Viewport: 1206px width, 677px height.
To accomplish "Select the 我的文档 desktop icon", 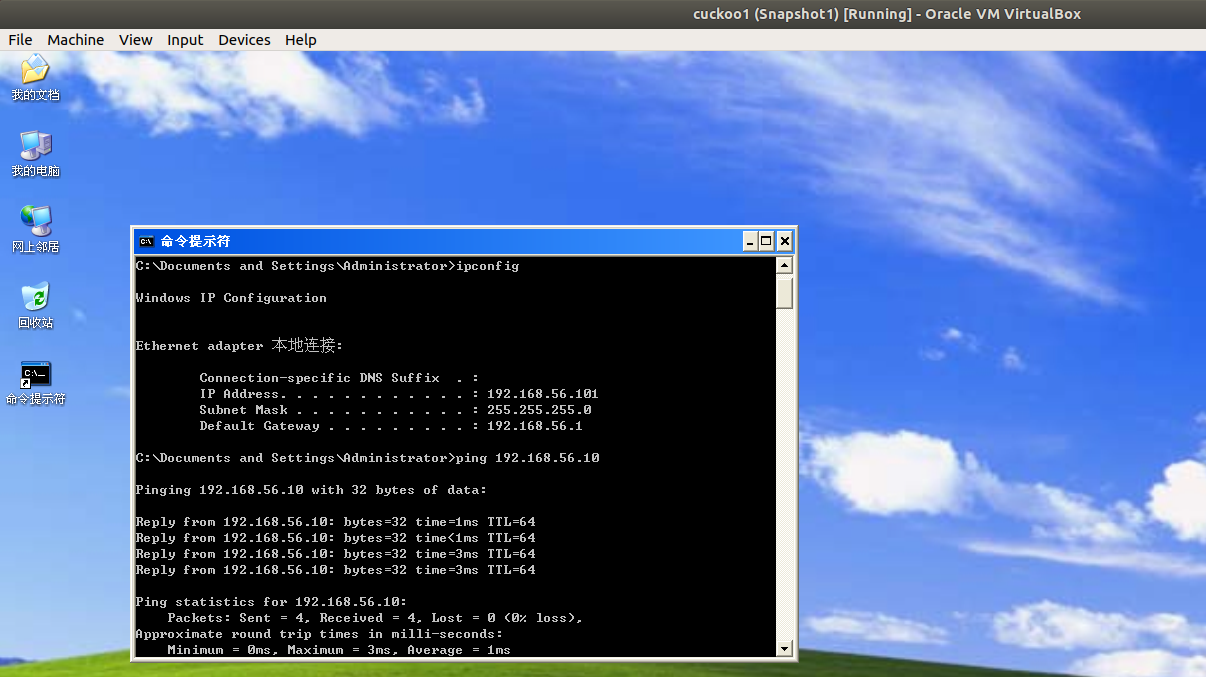I will coord(35,79).
